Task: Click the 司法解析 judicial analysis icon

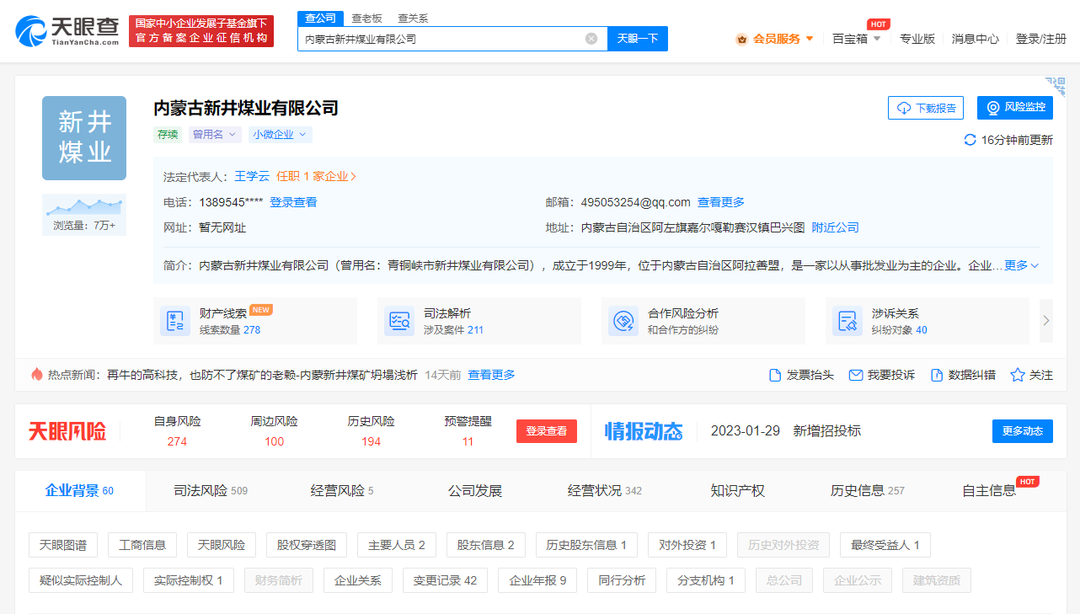Action: point(399,320)
